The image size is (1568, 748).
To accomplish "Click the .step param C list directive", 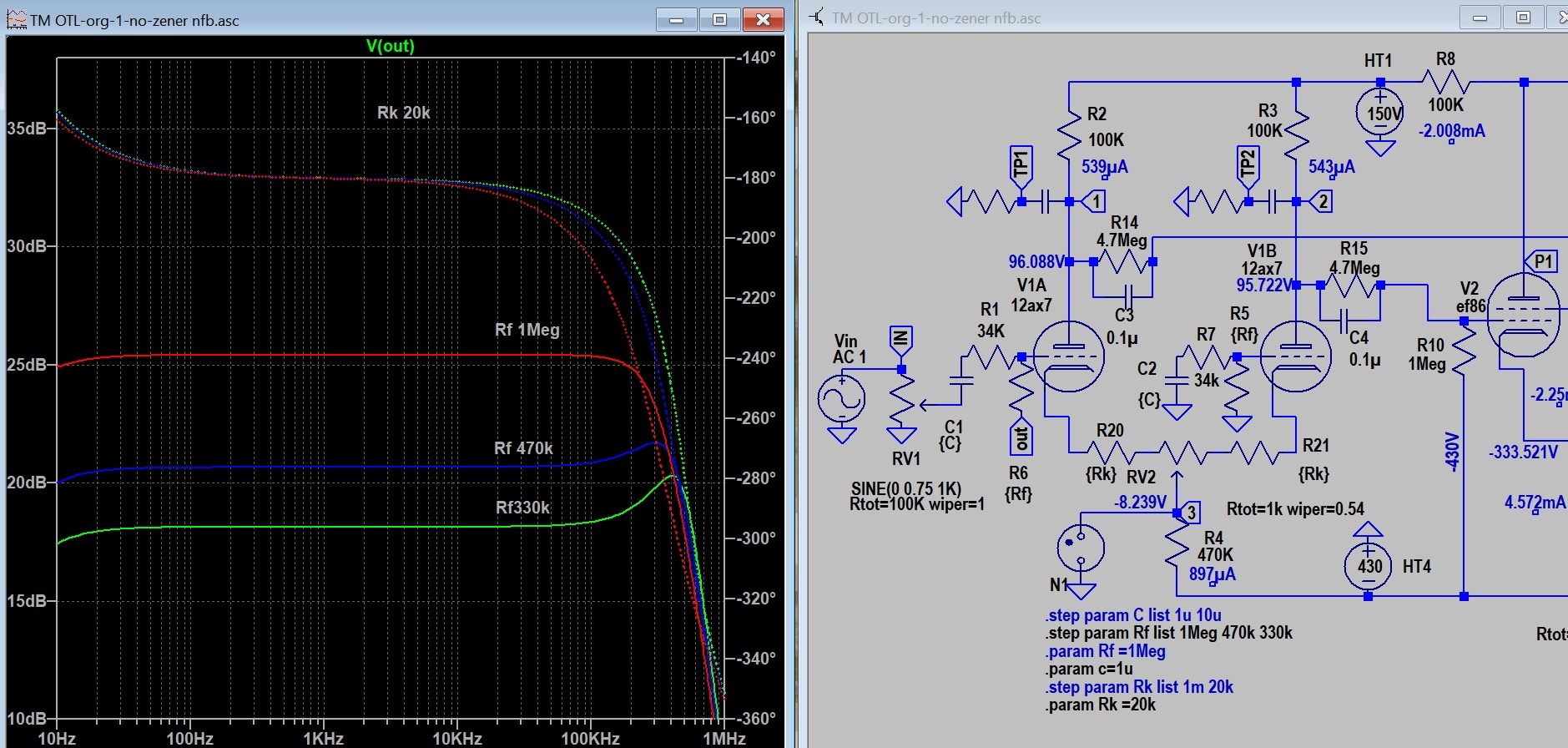I will [1132, 615].
